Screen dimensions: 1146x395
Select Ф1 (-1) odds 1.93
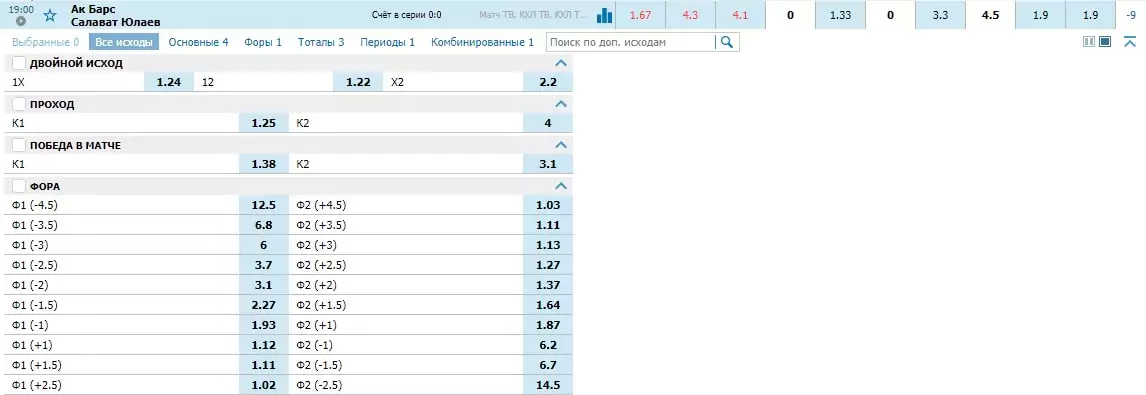(264, 325)
